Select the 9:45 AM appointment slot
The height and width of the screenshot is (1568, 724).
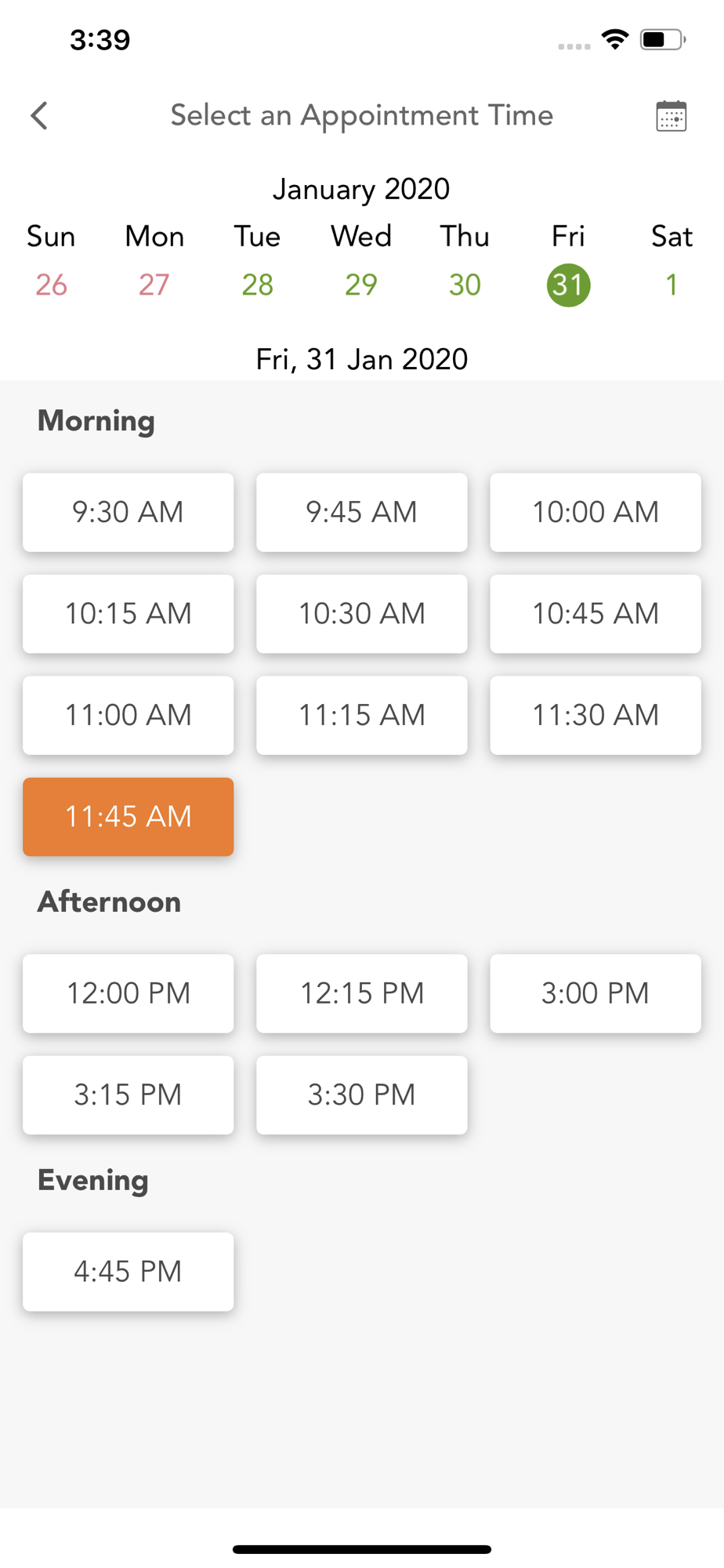click(x=362, y=512)
